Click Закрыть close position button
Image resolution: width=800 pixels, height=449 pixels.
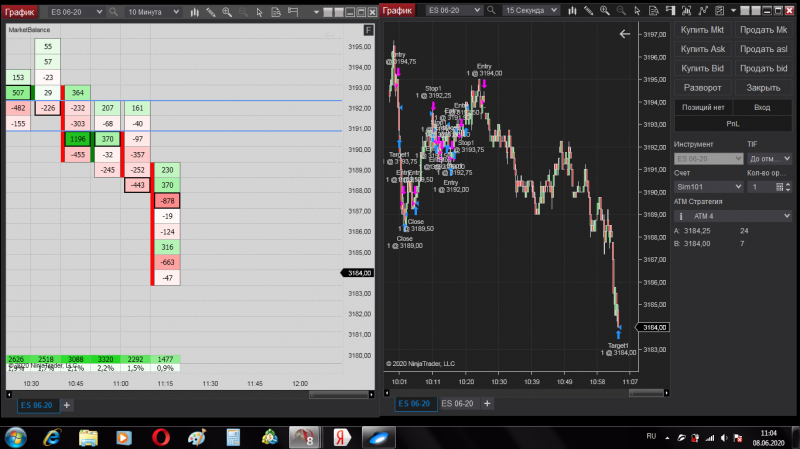[x=763, y=88]
